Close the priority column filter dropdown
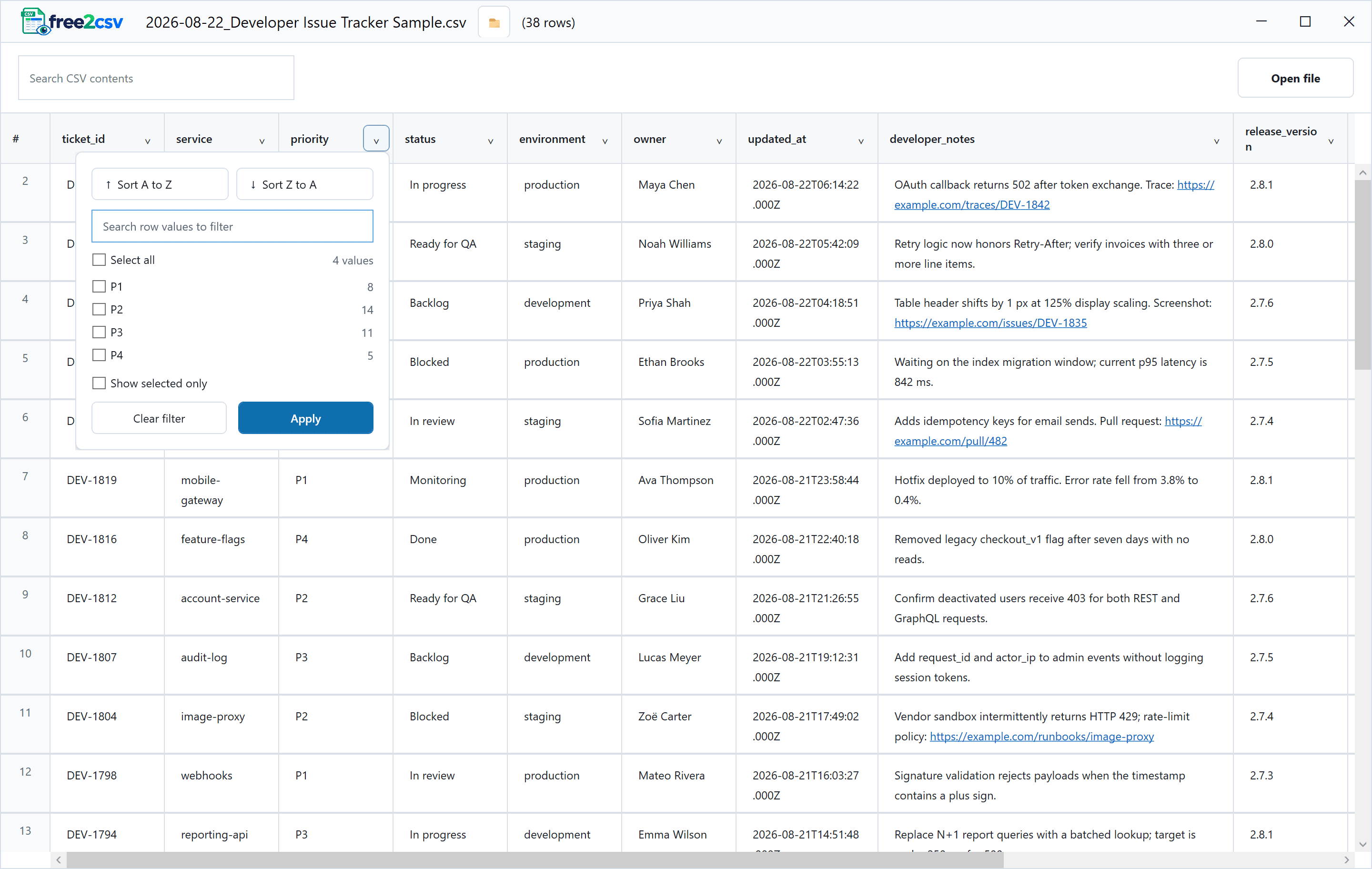Screen dimensions: 1372x869 (376, 139)
